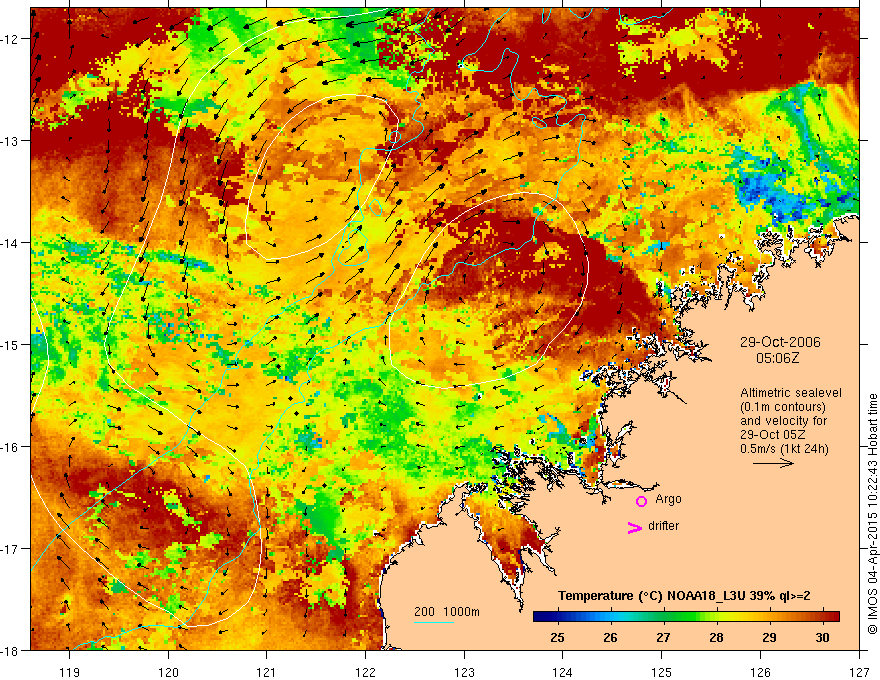Viewport: 880px width, 680px height.
Task: Click the magenta drifter arrowhead legend symbol
Action: coord(635,527)
